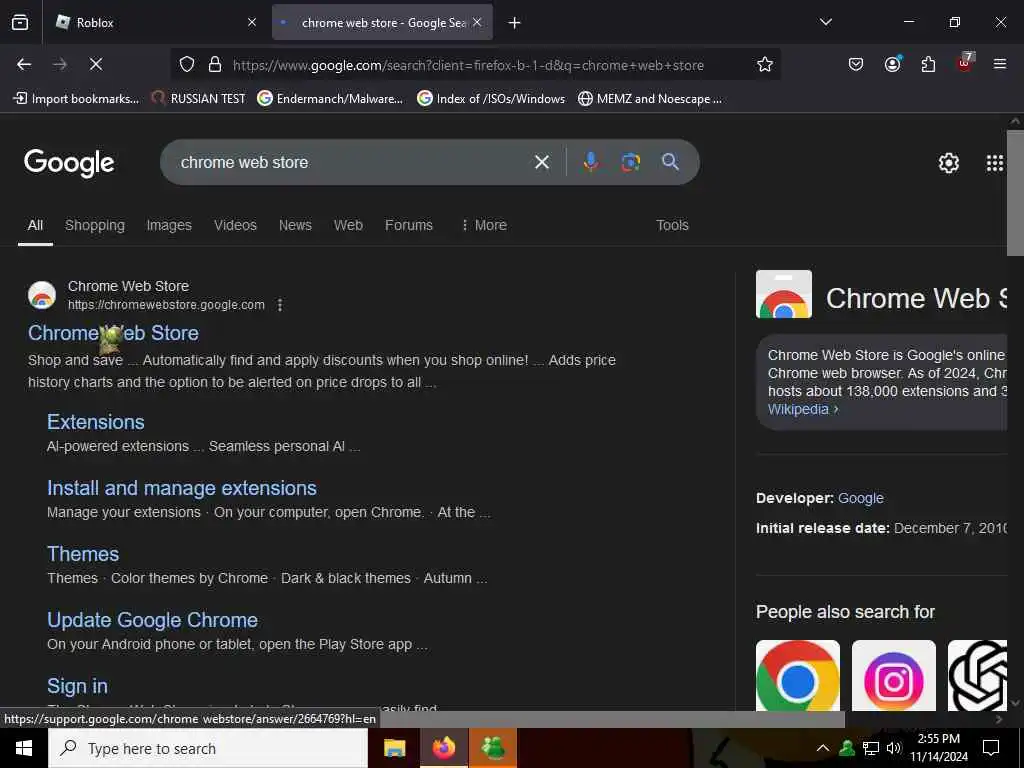The image size is (1024, 768).
Task: Open Windows Start menu
Action: tap(24, 748)
